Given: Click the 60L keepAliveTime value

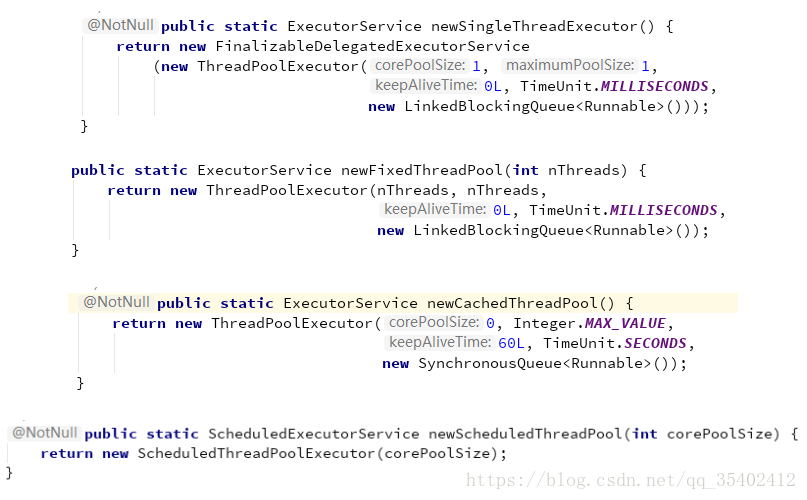Looking at the screenshot, I should [x=512, y=343].
